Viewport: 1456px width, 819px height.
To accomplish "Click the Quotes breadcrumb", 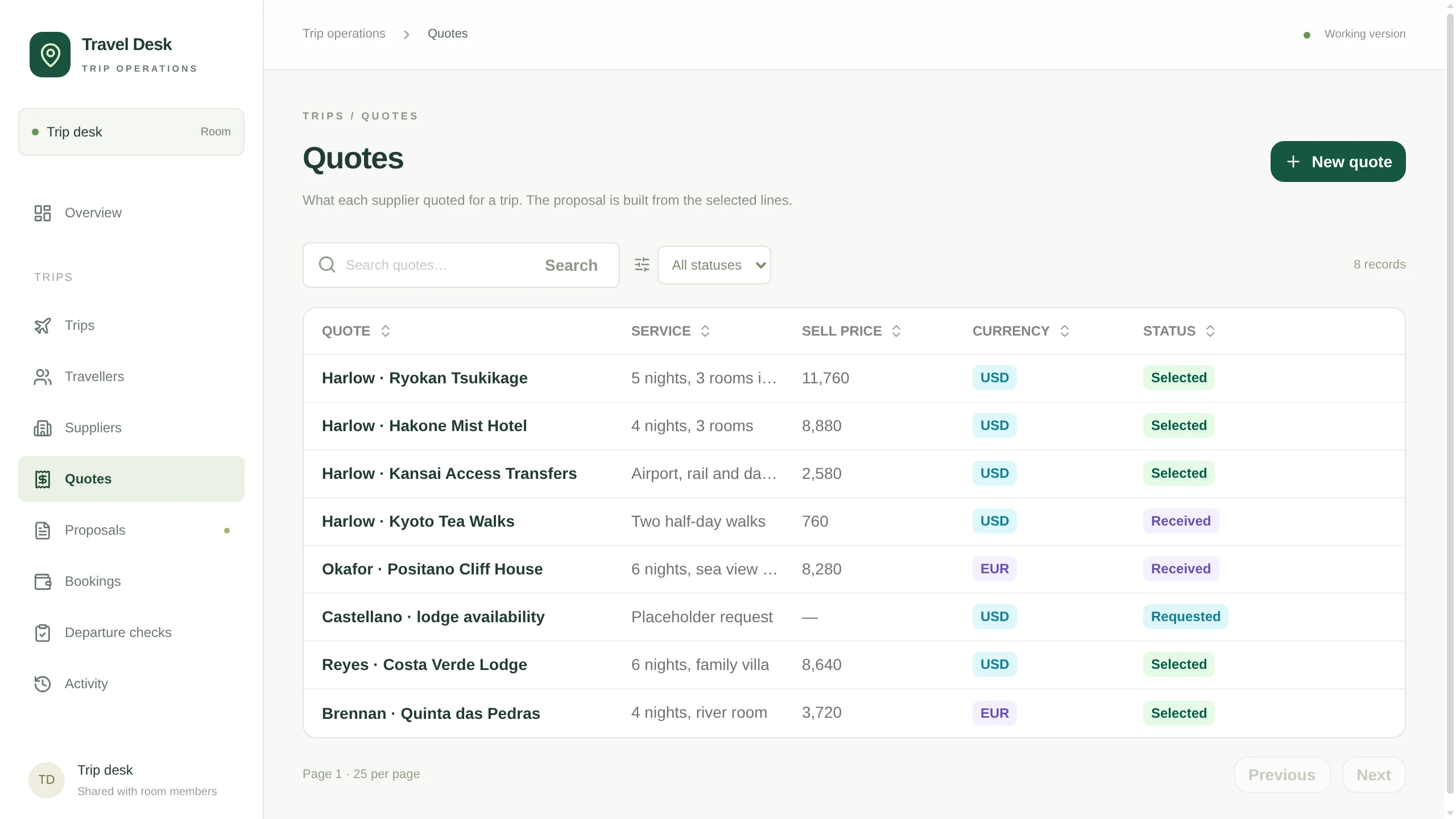I will point(448,34).
